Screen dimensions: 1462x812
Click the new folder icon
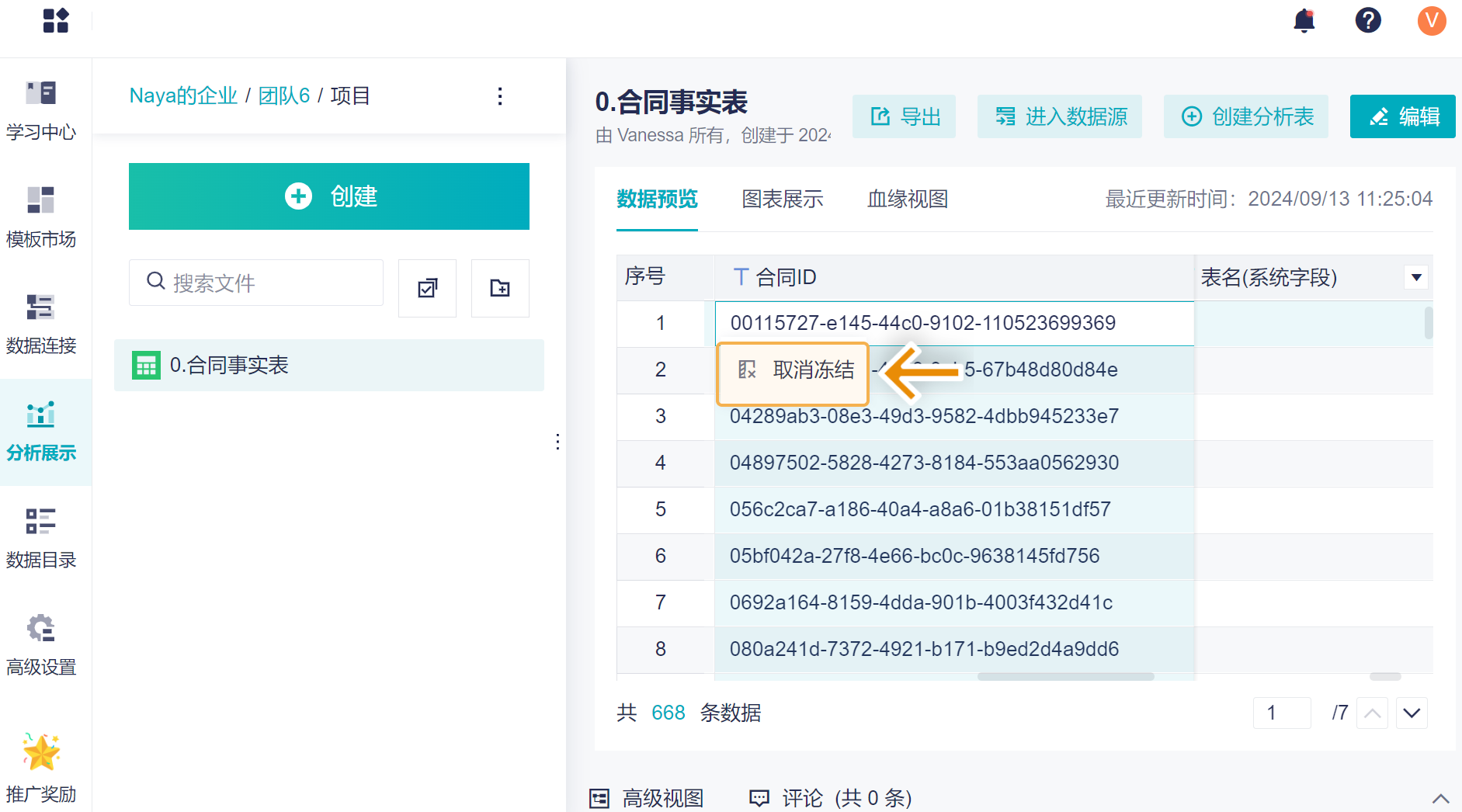[500, 288]
